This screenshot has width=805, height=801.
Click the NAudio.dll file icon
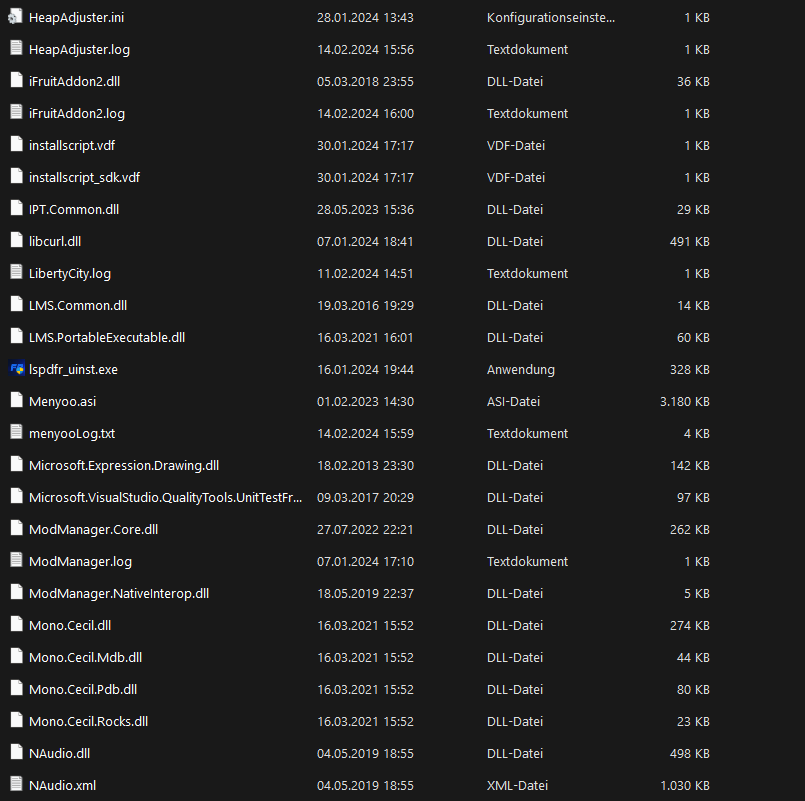click(x=16, y=752)
